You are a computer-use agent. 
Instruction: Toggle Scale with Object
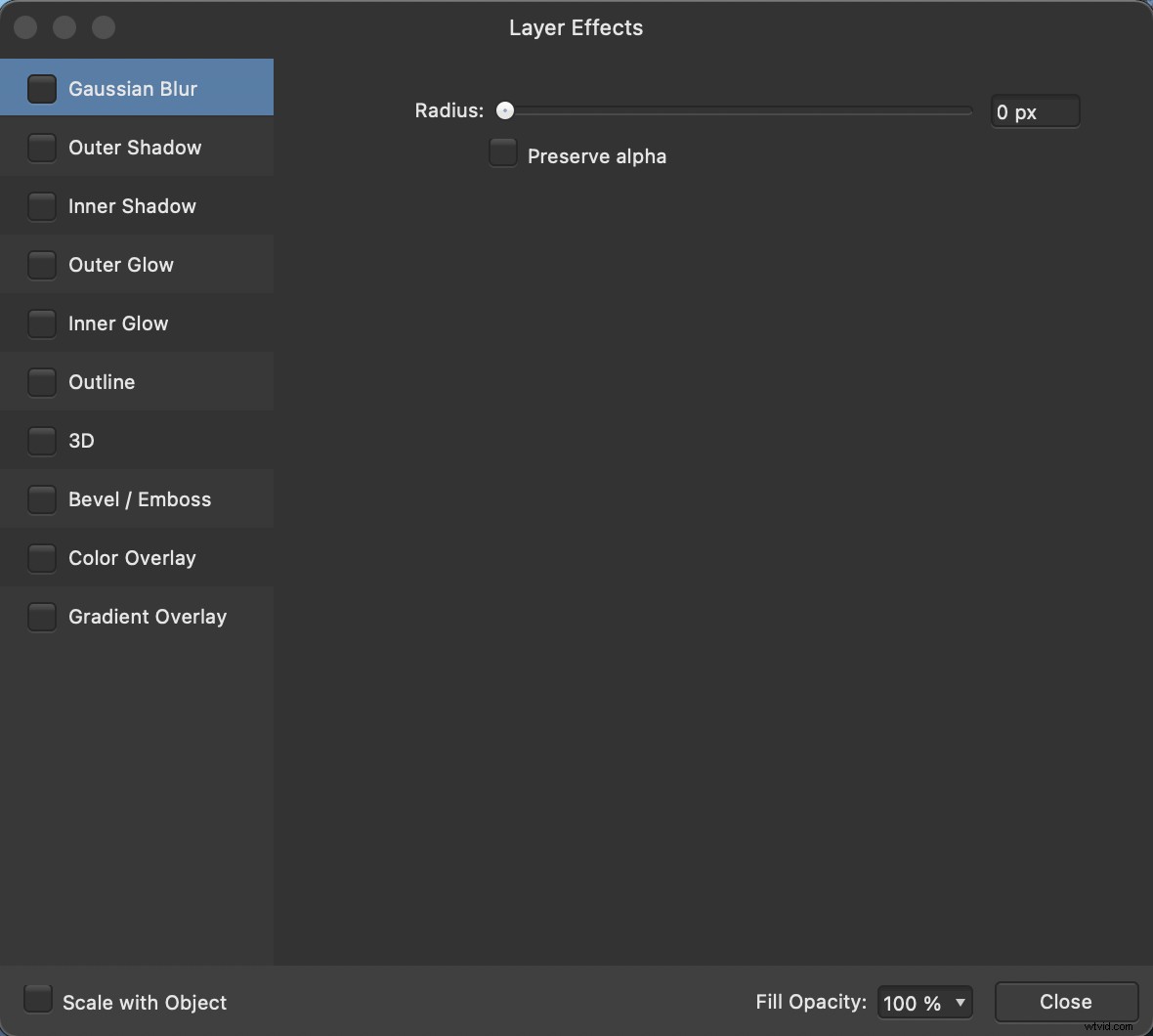tap(37, 998)
